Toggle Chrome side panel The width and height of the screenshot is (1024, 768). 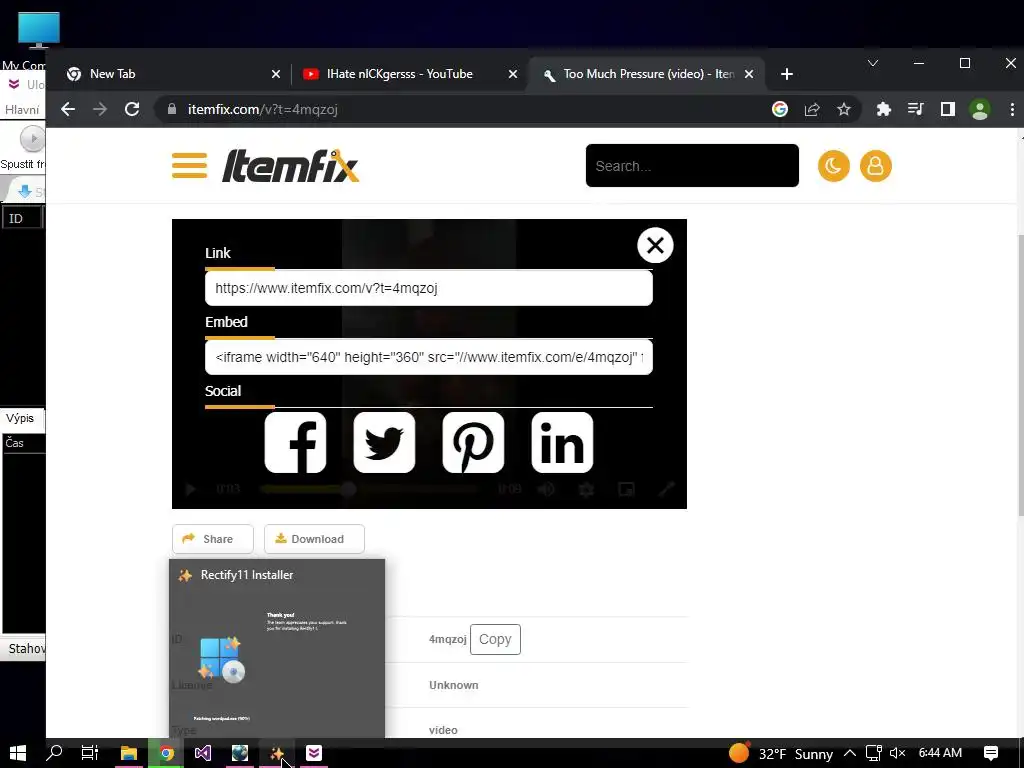point(948,109)
